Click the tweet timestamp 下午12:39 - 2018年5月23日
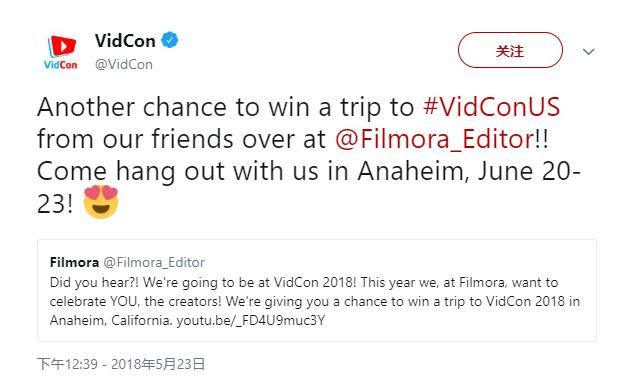 121,364
